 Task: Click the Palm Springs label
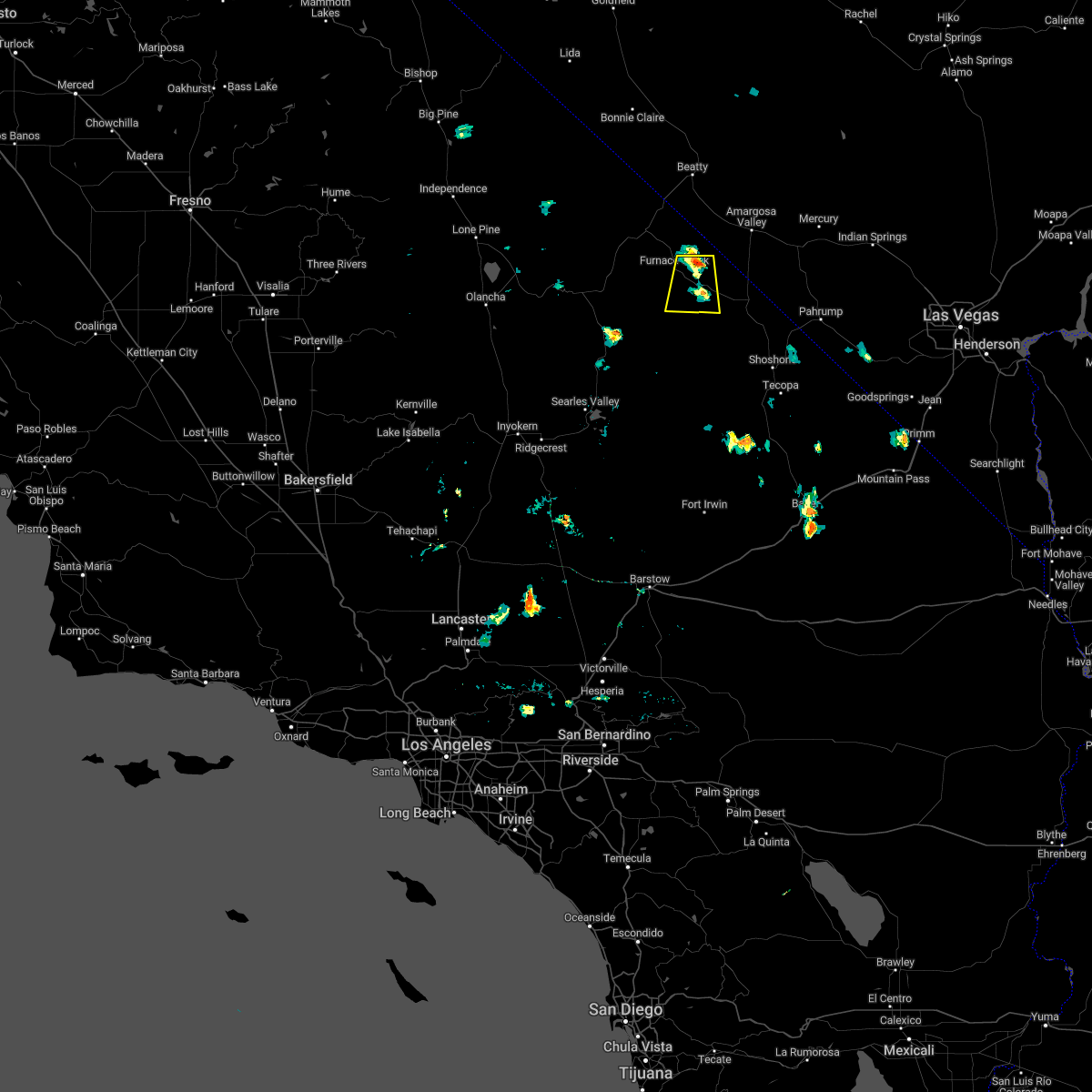coord(728,791)
